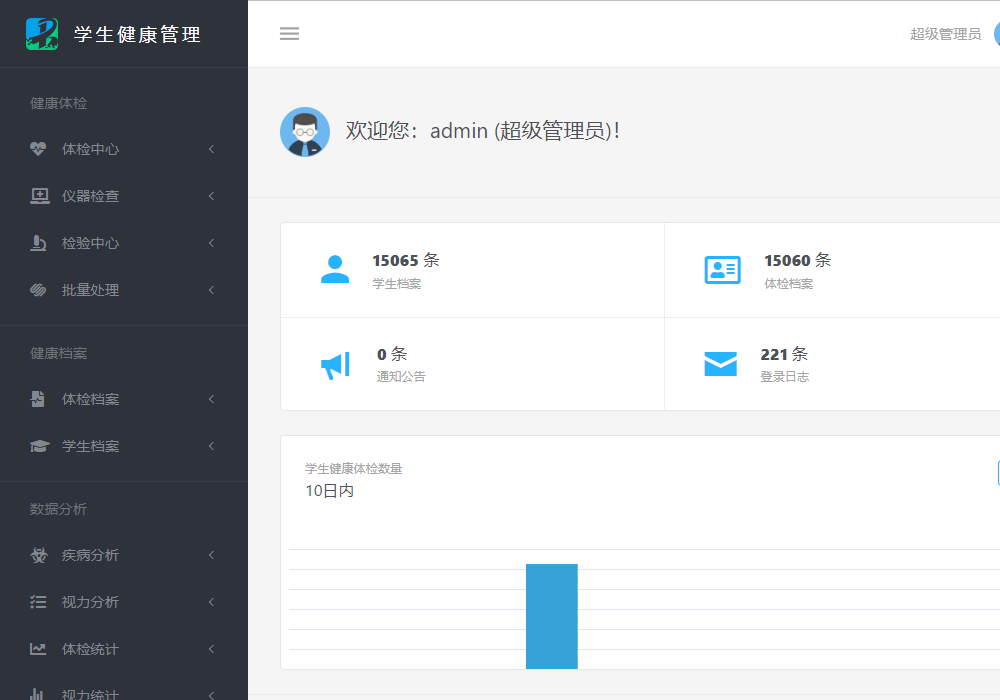The image size is (1000, 700).
Task: Click the admin avatar picture
Action: (x=305, y=132)
